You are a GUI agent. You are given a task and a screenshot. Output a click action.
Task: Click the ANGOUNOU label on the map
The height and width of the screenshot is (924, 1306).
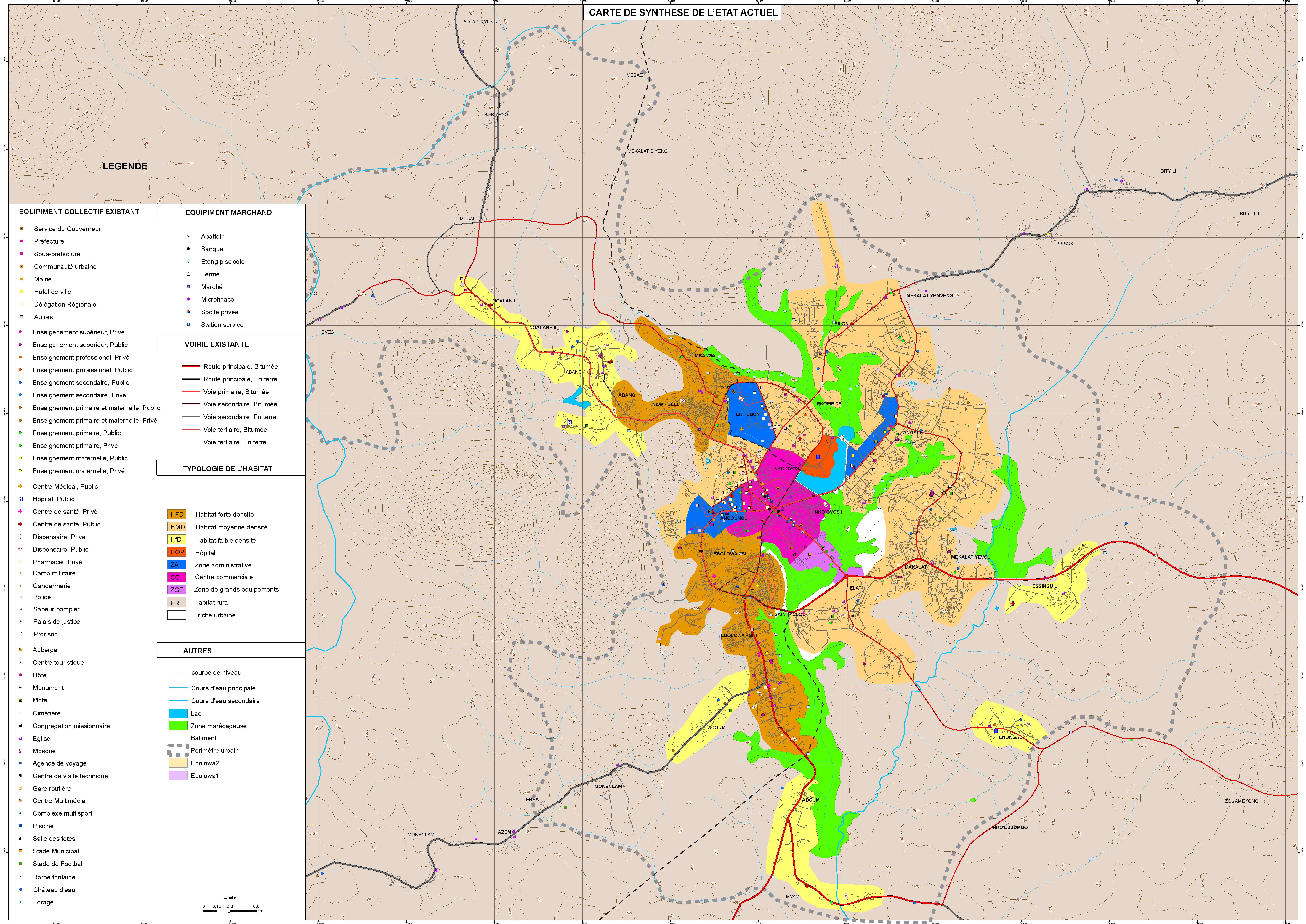[734, 518]
